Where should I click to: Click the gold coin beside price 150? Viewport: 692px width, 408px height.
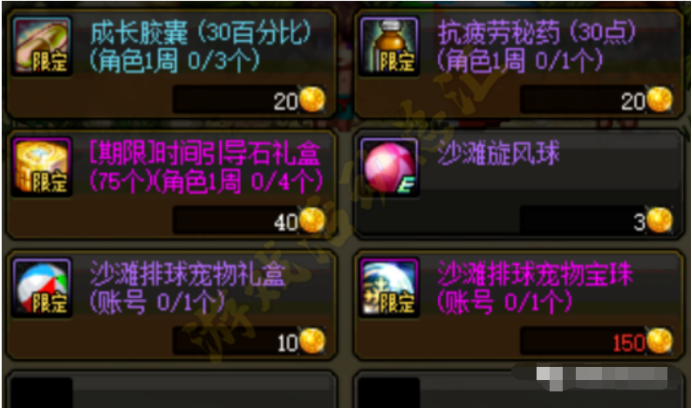[x=660, y=340]
